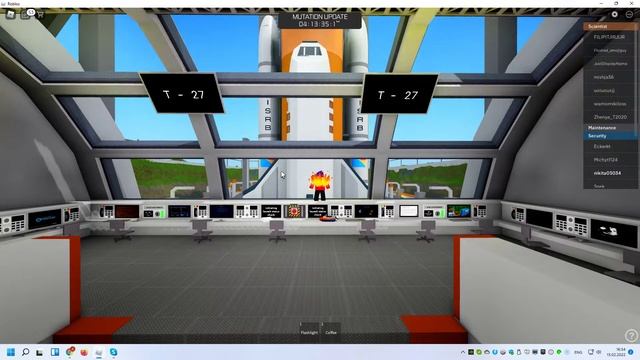Click the Maintenance team header

pos(611,128)
